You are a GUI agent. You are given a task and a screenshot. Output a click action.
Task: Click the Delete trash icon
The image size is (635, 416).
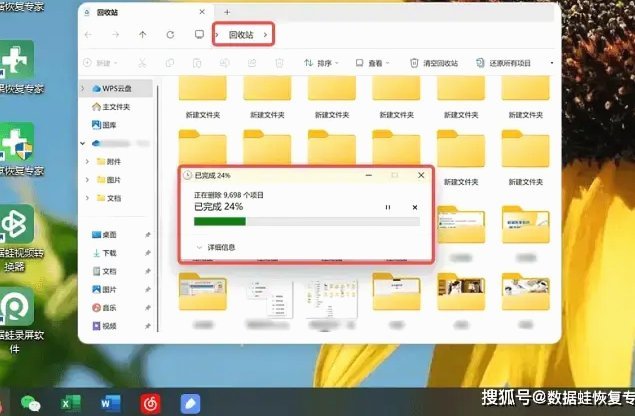279,63
